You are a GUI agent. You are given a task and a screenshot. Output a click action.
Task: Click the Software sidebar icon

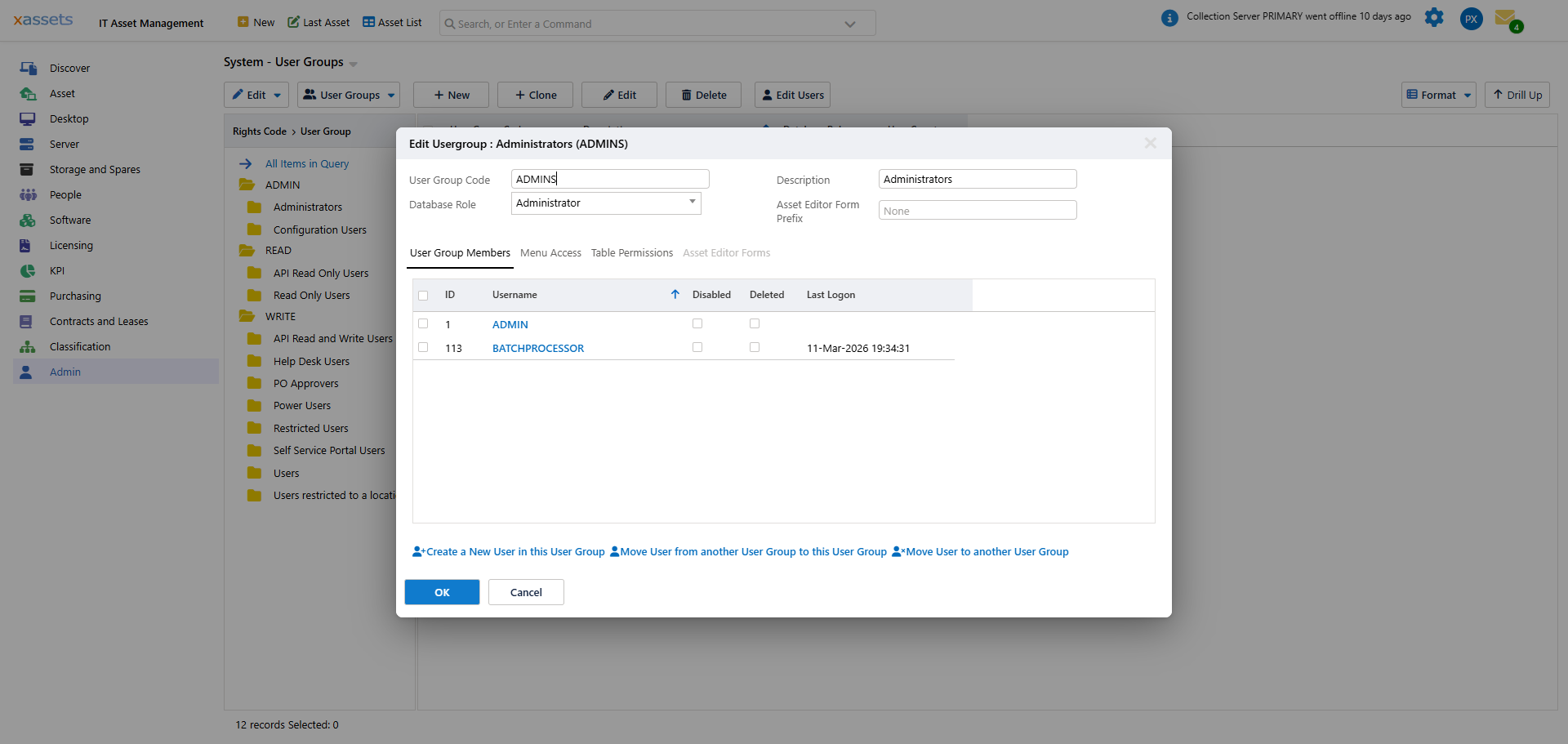pos(28,220)
